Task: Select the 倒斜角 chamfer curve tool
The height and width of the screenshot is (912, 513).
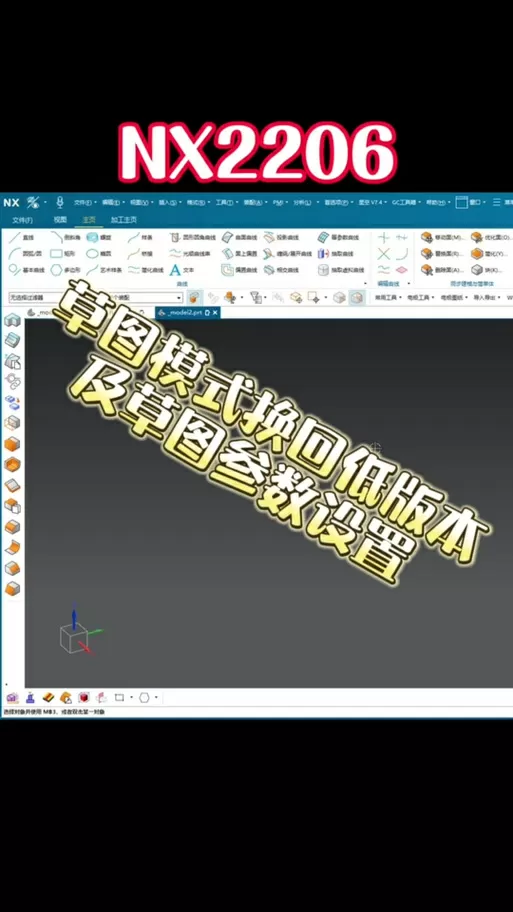Action: tap(66, 237)
